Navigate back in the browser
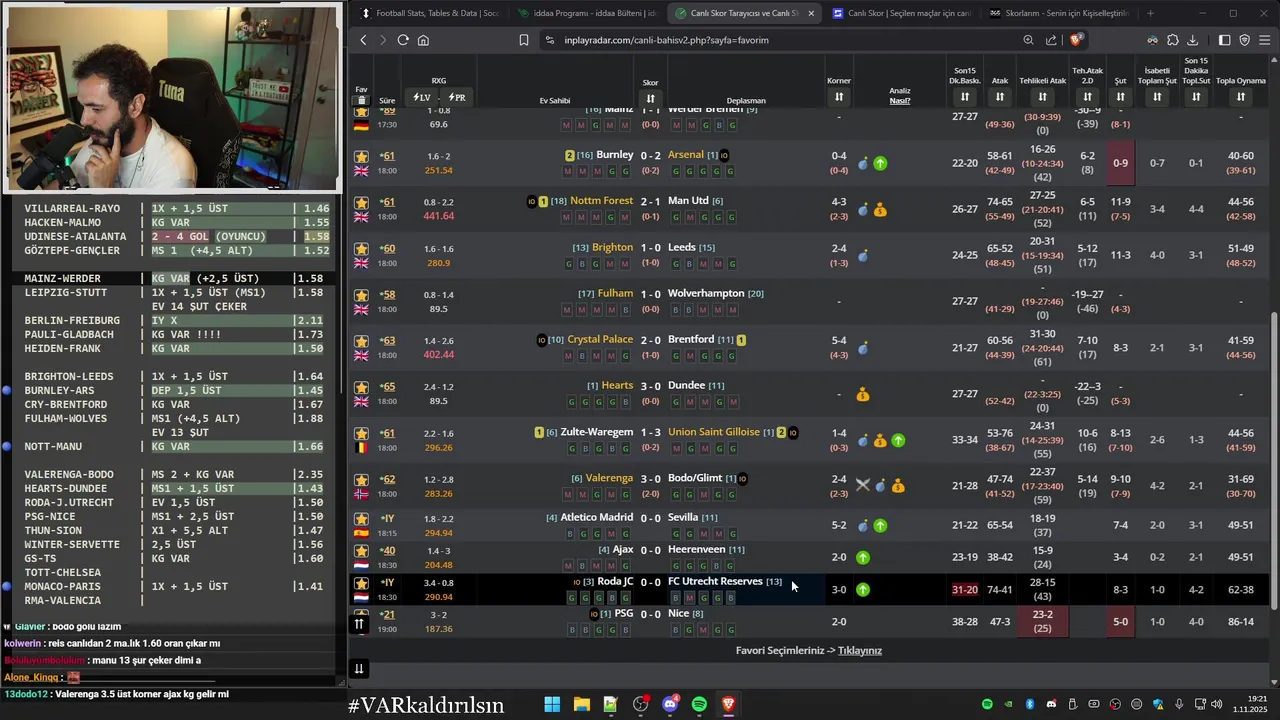This screenshot has width=1280, height=720. (x=363, y=40)
